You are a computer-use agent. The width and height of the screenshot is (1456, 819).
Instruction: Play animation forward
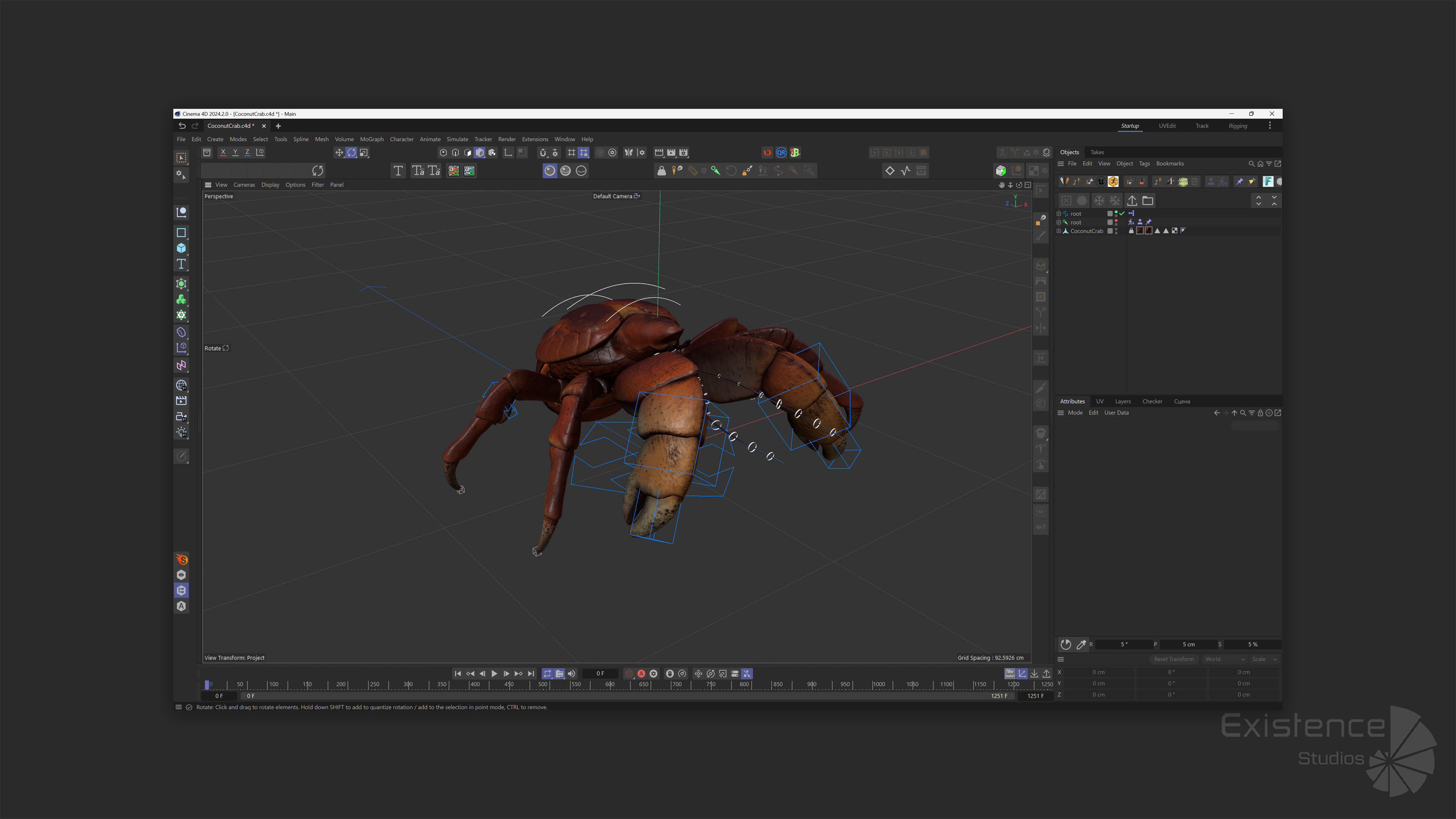coord(494,674)
